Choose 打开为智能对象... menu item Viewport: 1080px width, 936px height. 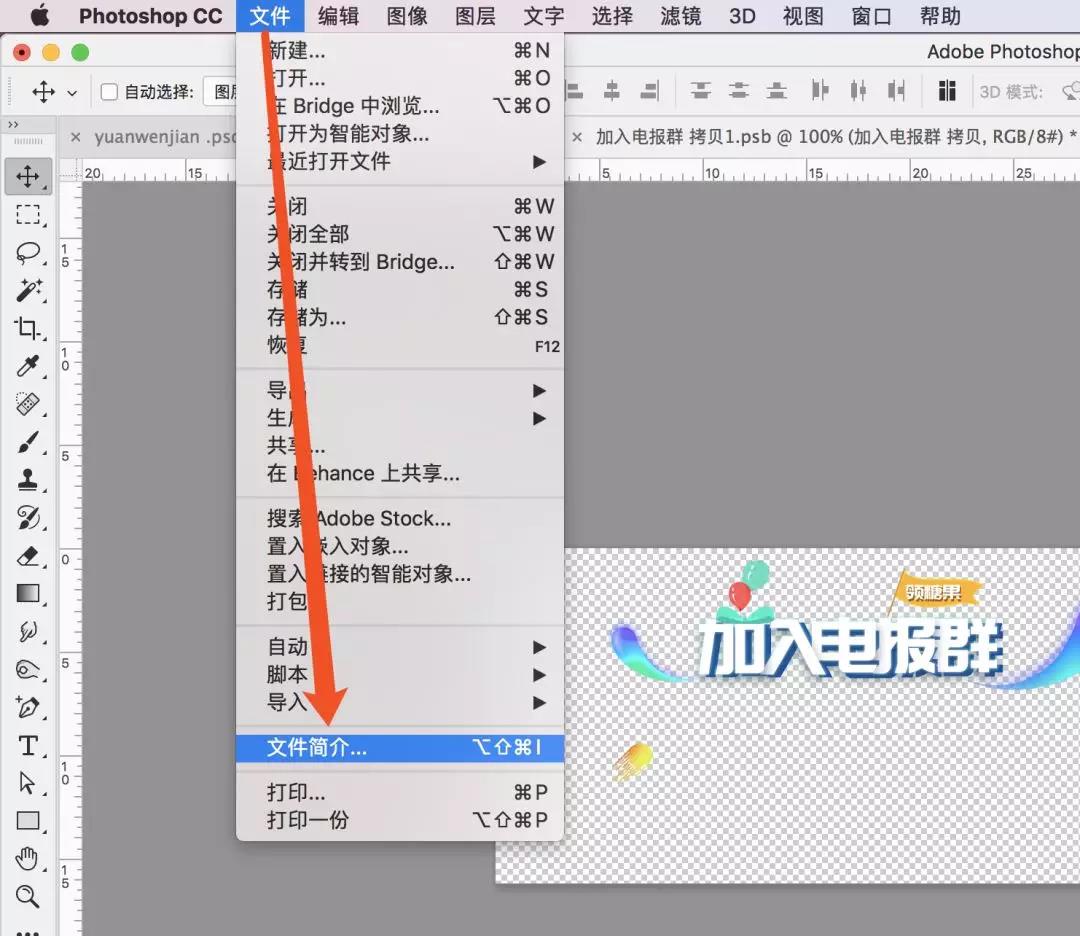(x=399, y=134)
